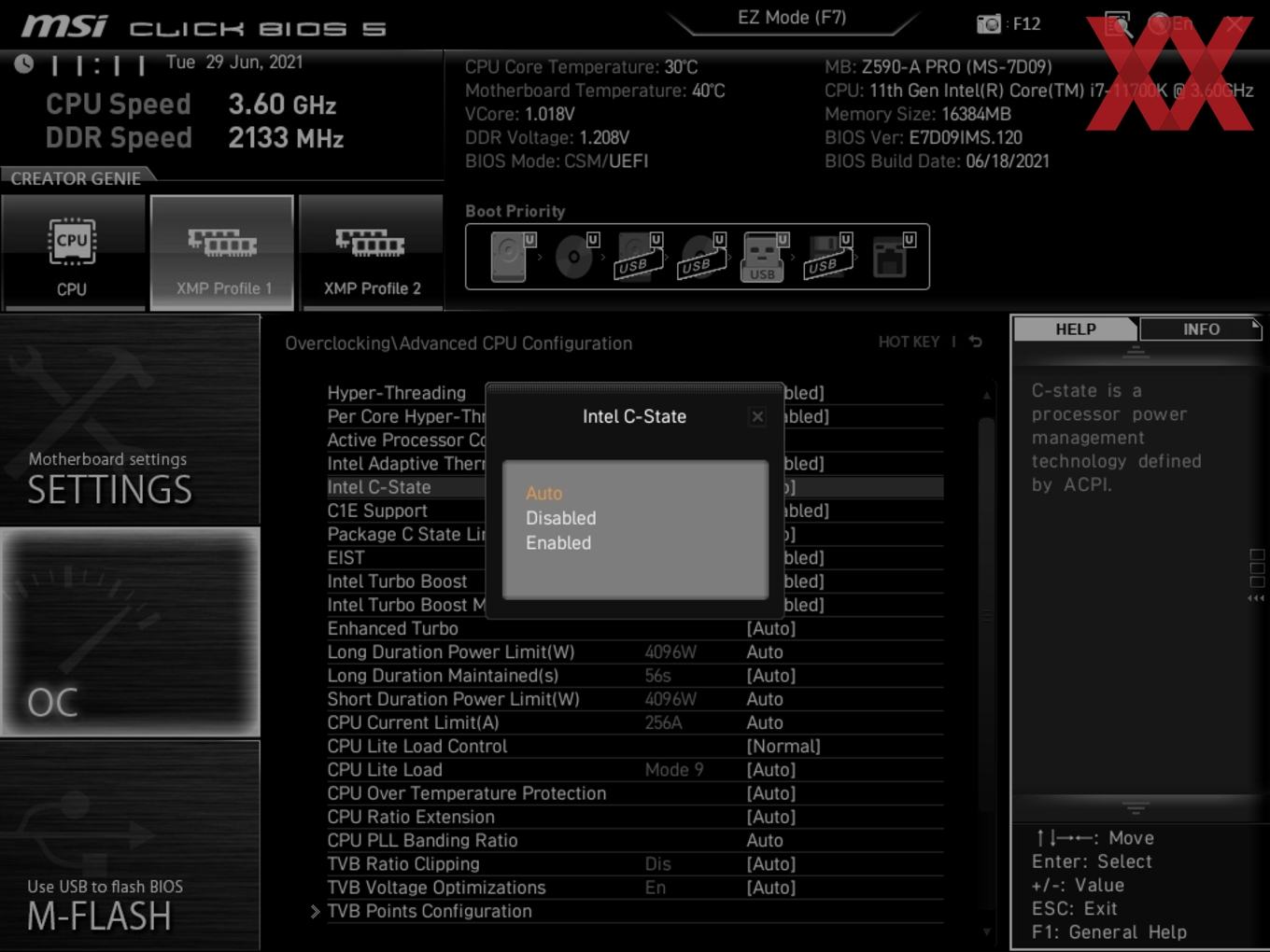Click the Boot Priority heading

[x=515, y=211]
